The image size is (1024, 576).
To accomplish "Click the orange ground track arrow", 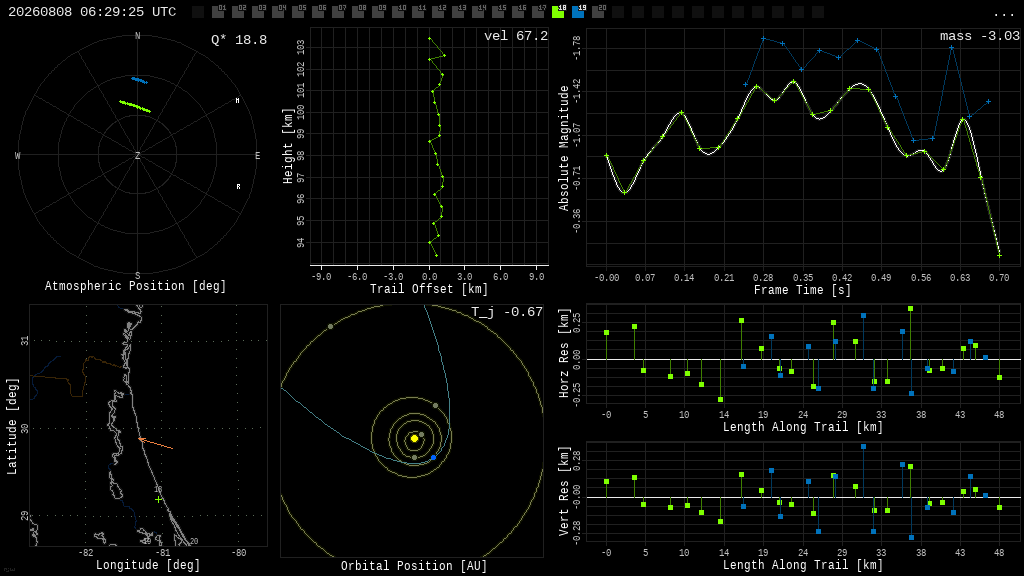I will pos(155,443).
